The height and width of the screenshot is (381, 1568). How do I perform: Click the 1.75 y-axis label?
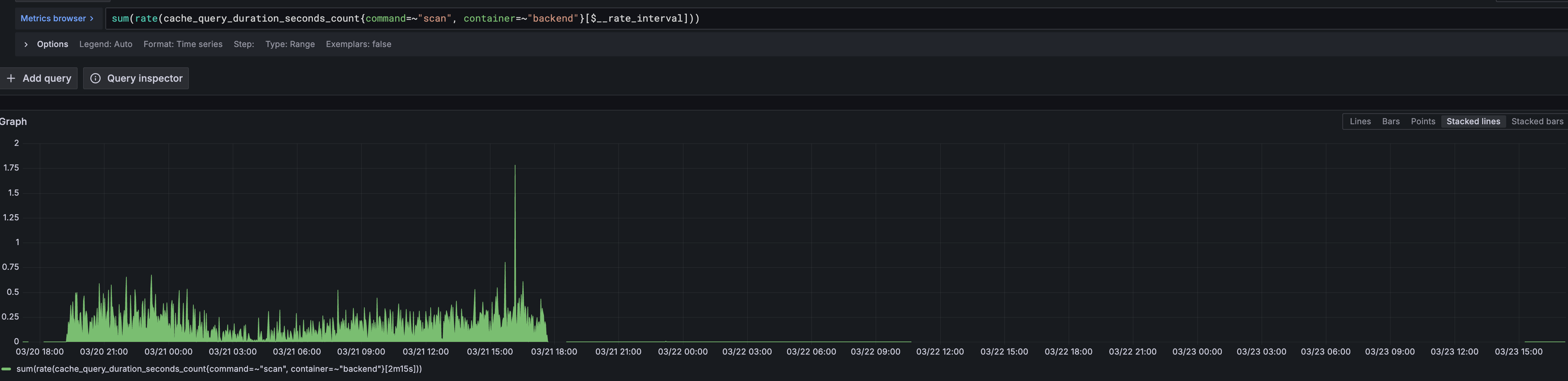(11, 168)
